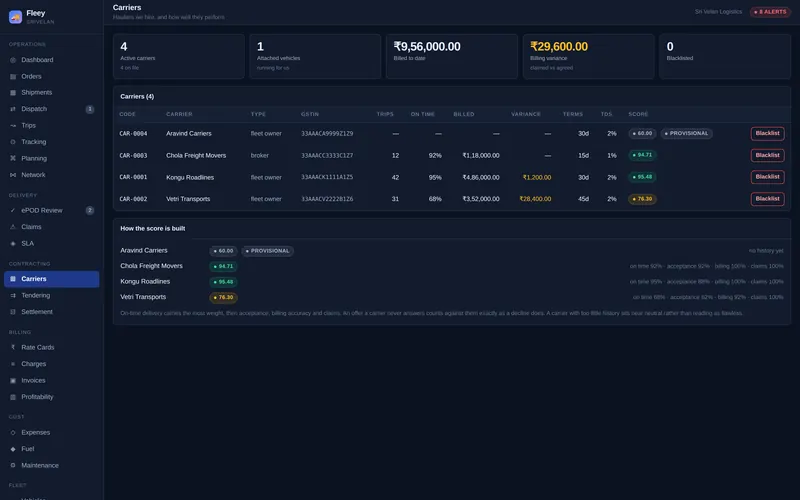Click the TRIPS column header

[x=385, y=114]
